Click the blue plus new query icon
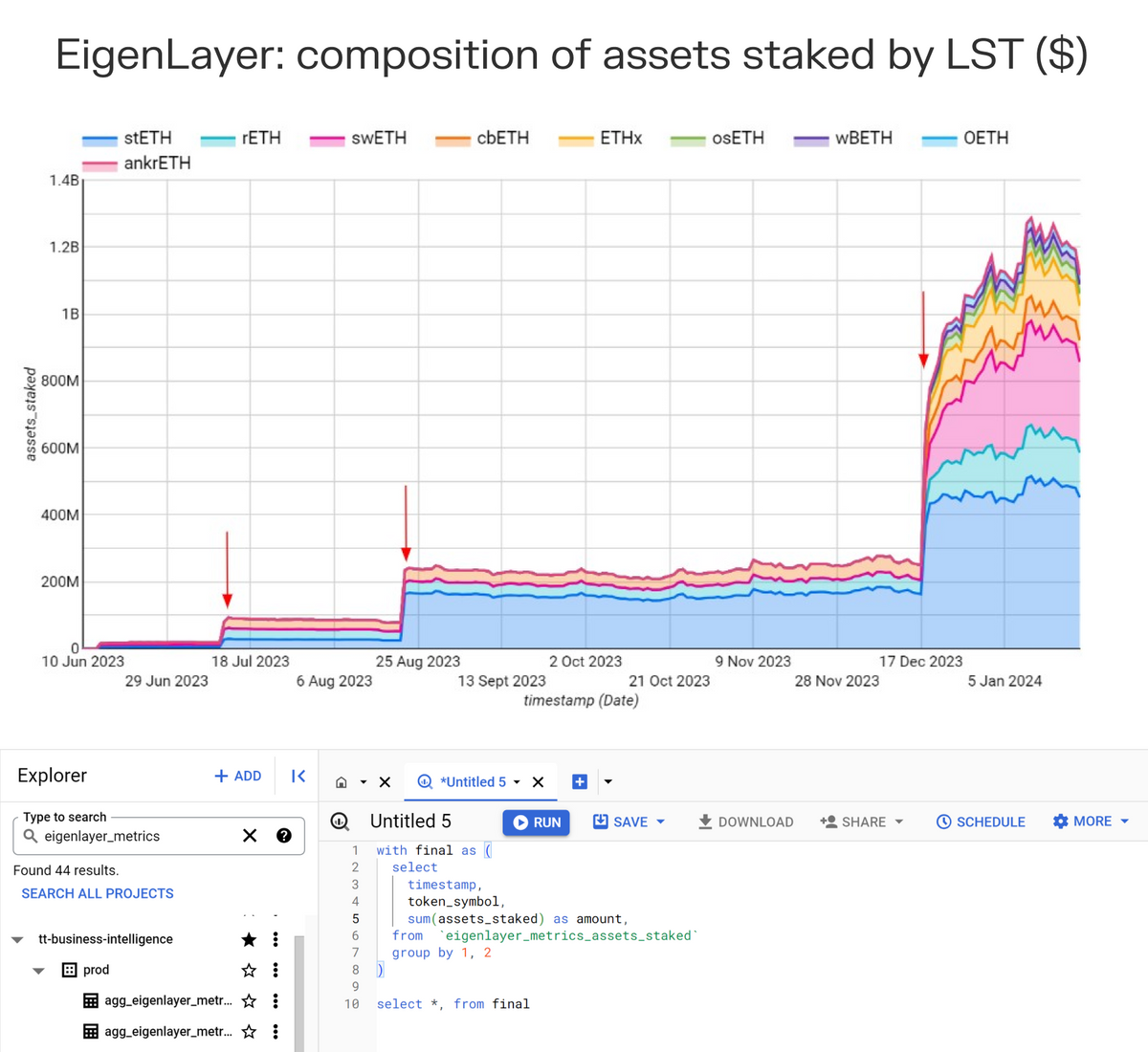1148x1052 pixels. pyautogui.click(x=580, y=782)
